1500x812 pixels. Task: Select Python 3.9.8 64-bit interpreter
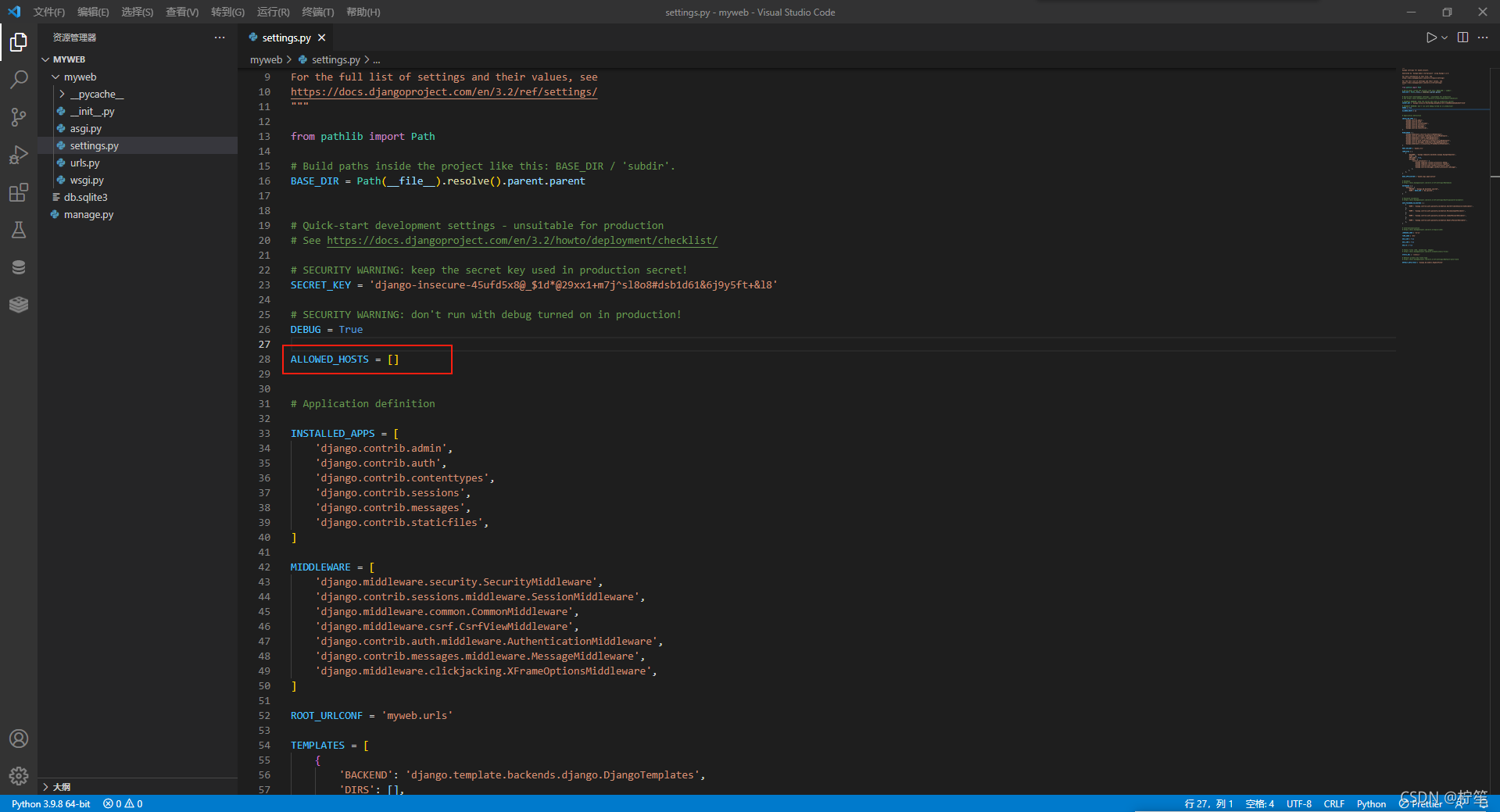pyautogui.click(x=51, y=803)
